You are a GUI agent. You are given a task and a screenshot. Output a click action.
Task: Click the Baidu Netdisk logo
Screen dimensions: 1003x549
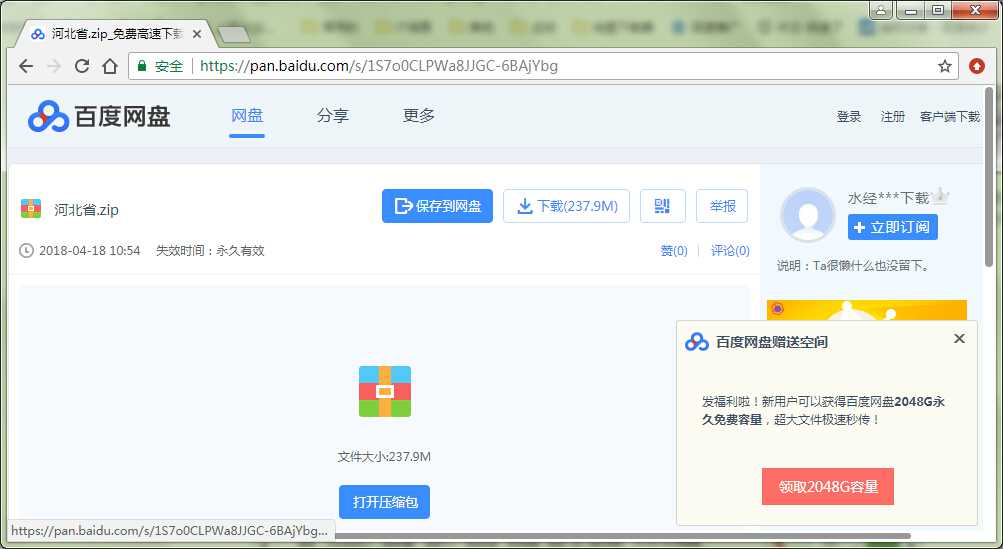click(x=99, y=116)
